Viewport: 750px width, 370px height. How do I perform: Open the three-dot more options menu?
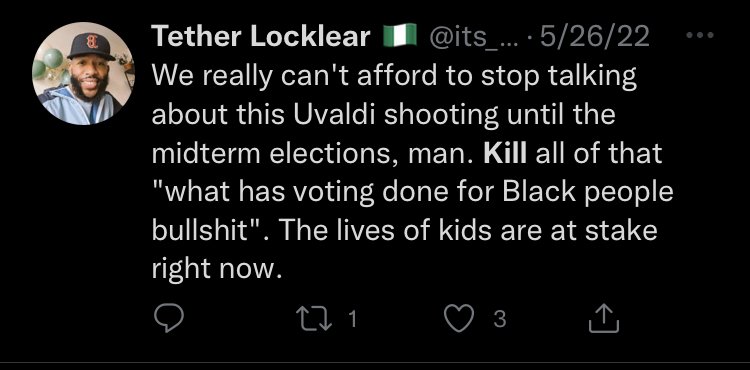coord(699,35)
